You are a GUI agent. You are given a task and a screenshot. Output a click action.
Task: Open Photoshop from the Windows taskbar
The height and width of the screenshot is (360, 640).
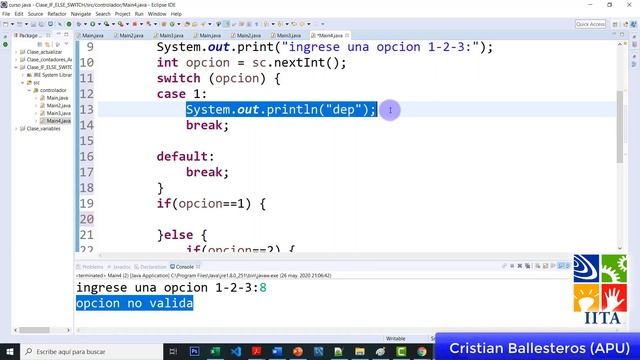point(194,351)
